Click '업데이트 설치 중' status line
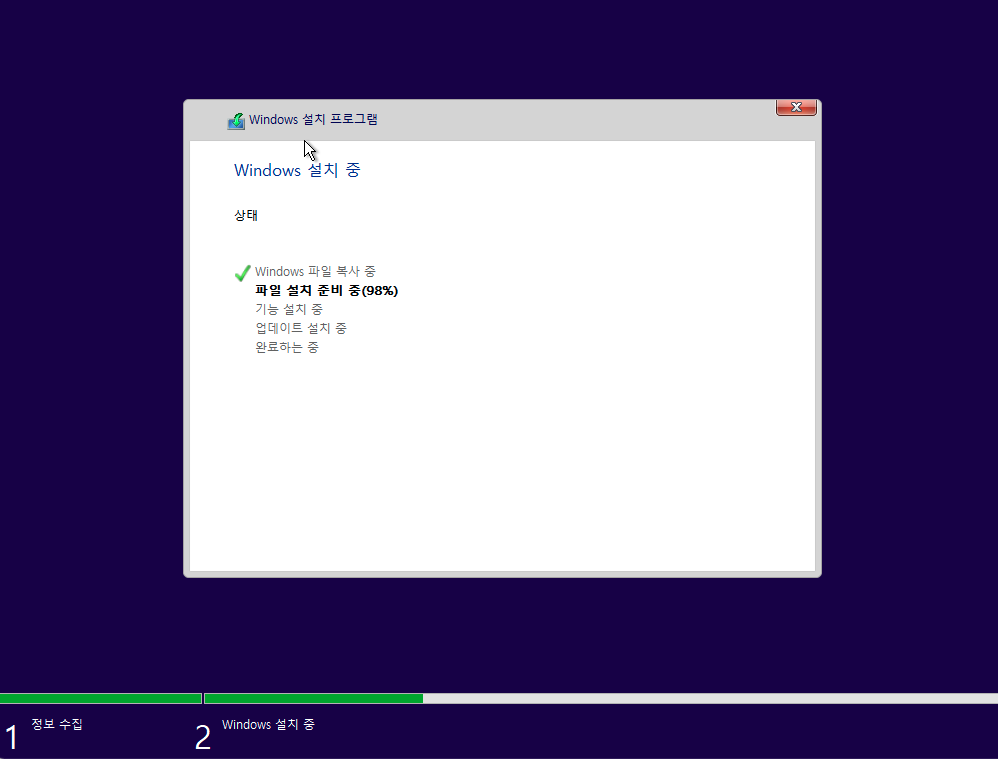The height and width of the screenshot is (759, 998). tap(301, 329)
